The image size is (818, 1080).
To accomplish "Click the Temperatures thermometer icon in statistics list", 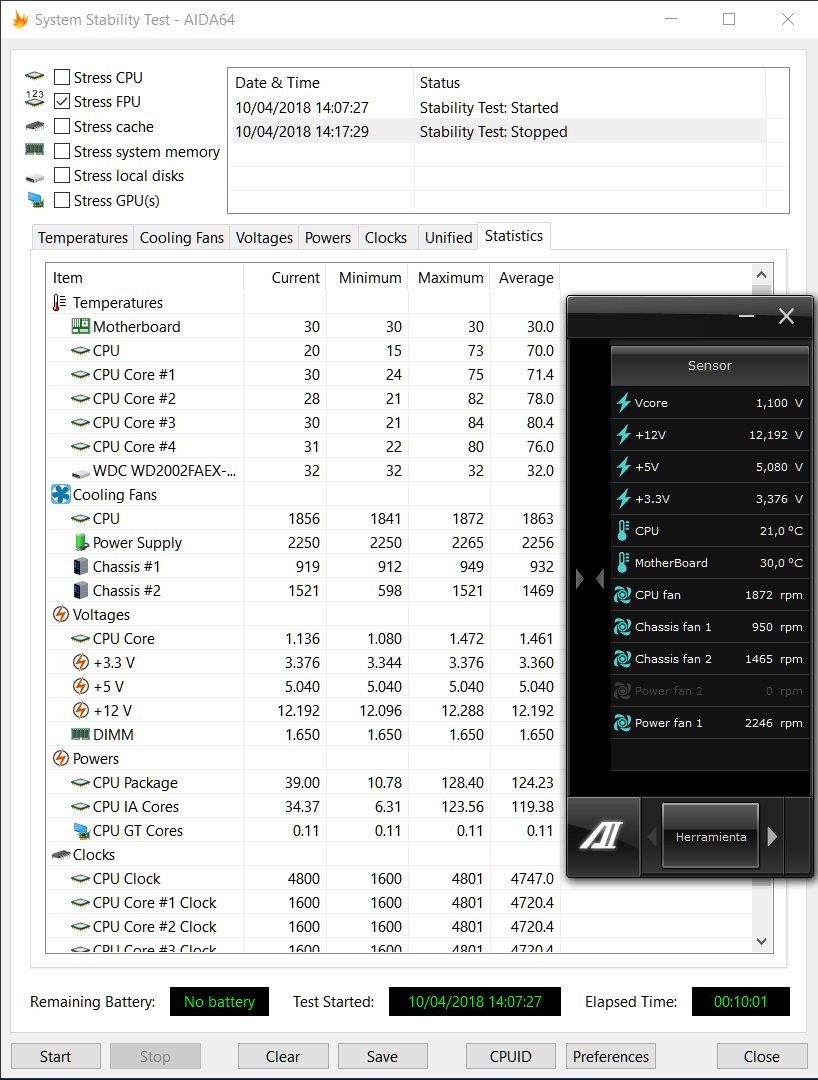I will coord(60,303).
